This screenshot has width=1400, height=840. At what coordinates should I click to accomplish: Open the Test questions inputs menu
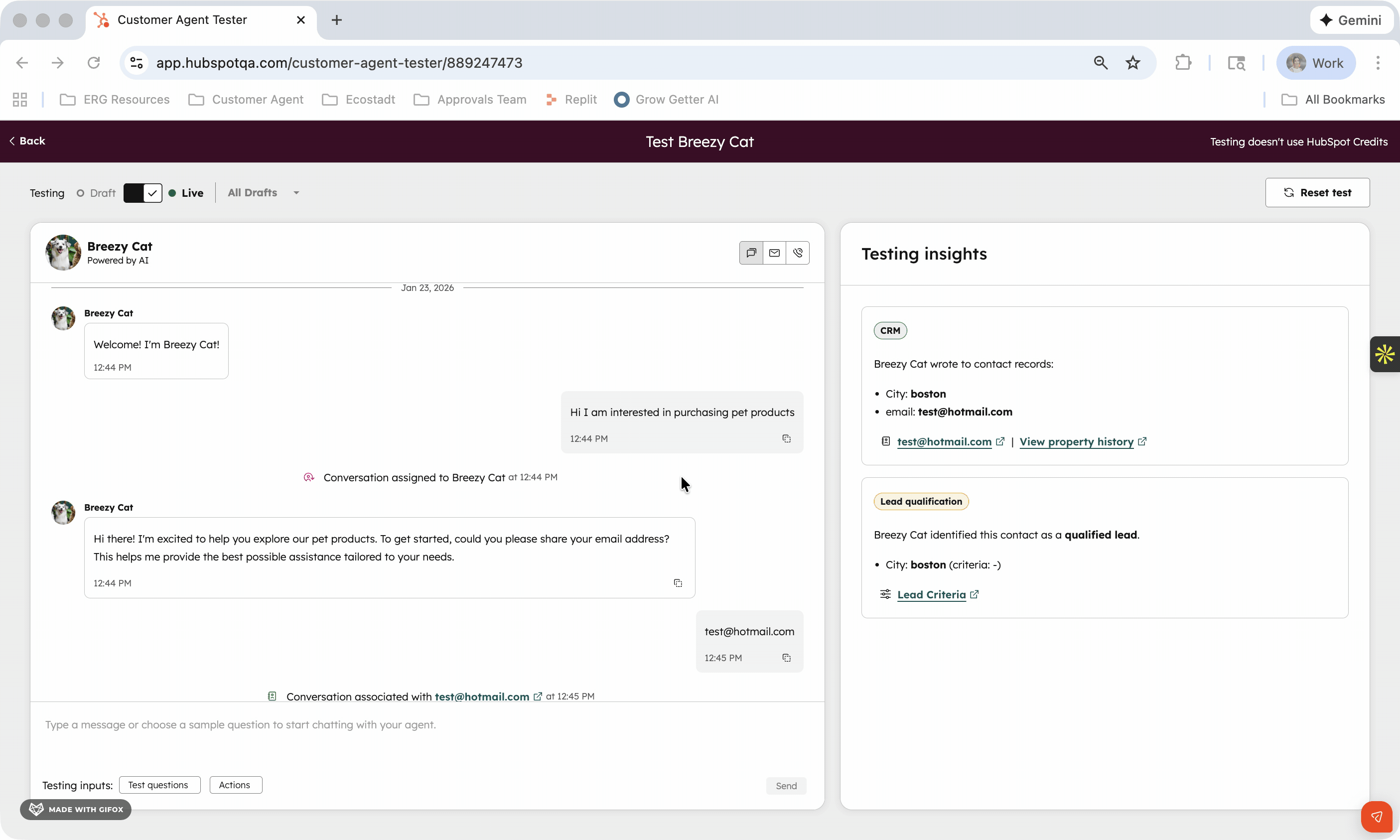coord(159,785)
